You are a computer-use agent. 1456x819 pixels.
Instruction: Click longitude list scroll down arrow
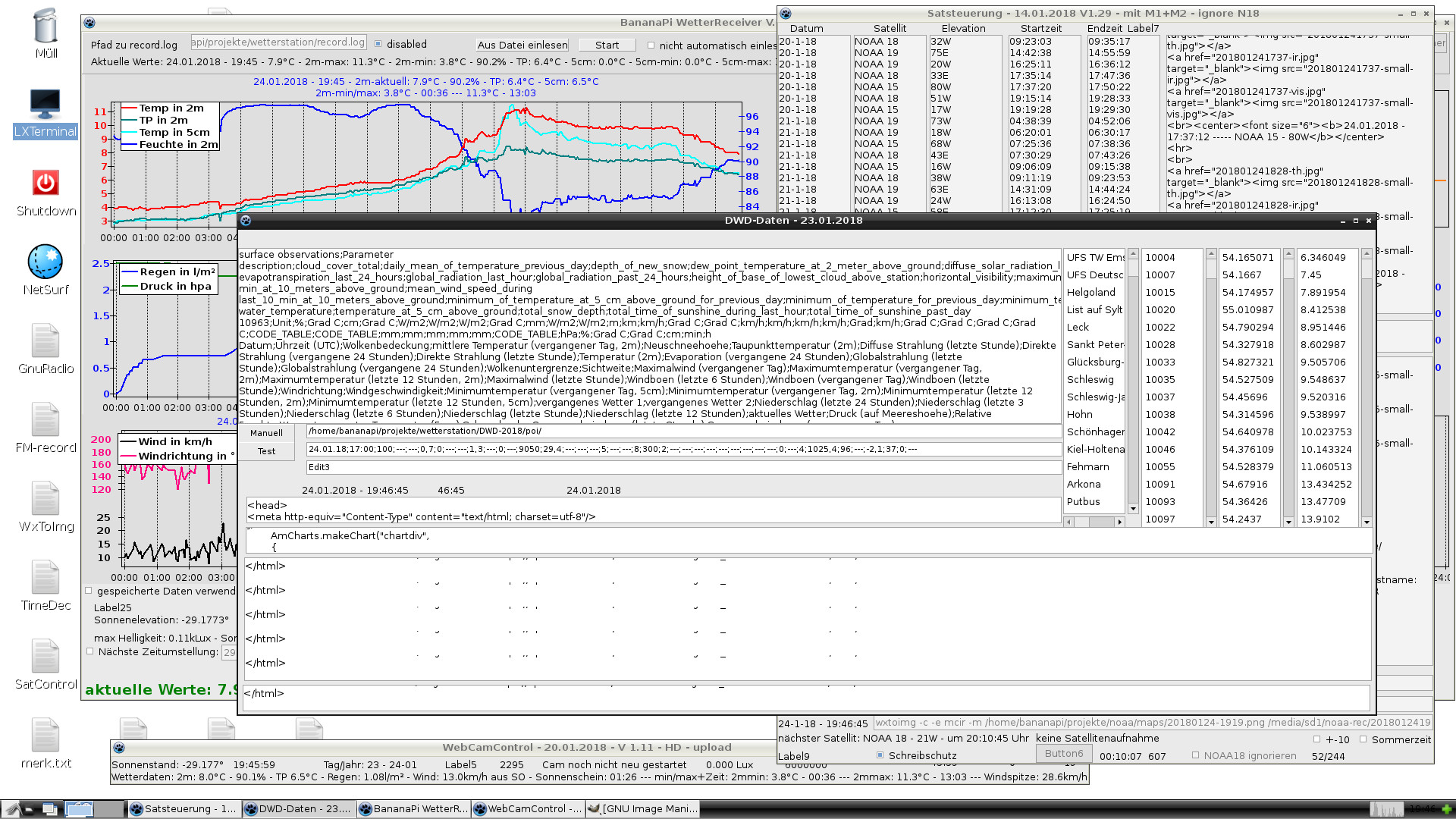coord(1367,522)
